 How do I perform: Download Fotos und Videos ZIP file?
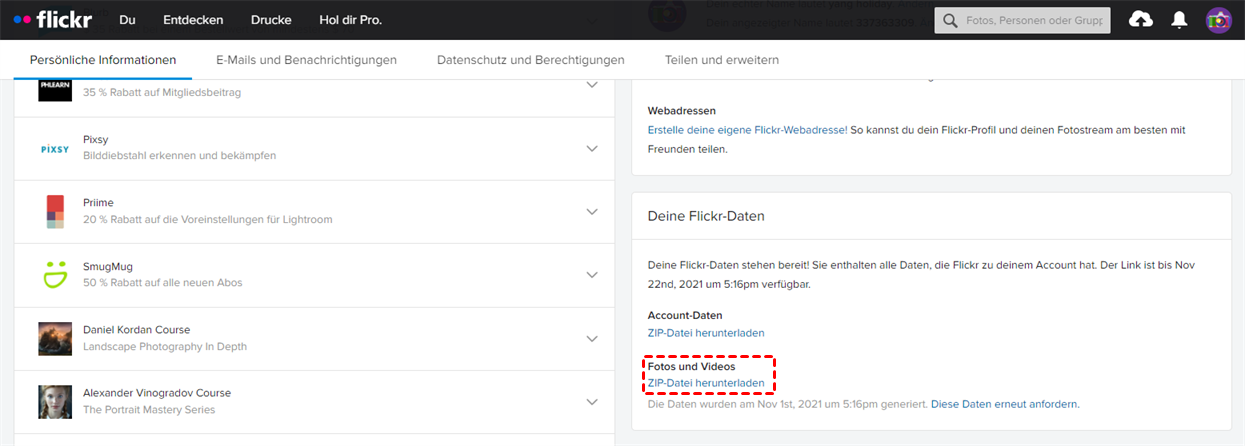coord(706,383)
